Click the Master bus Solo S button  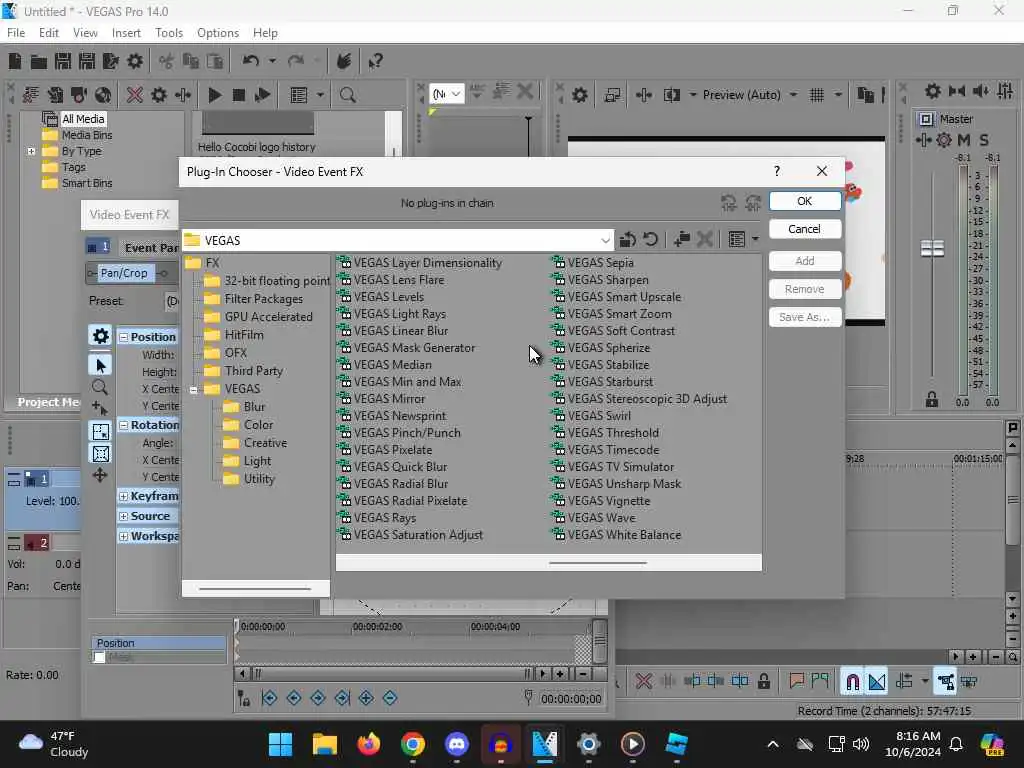(984, 140)
